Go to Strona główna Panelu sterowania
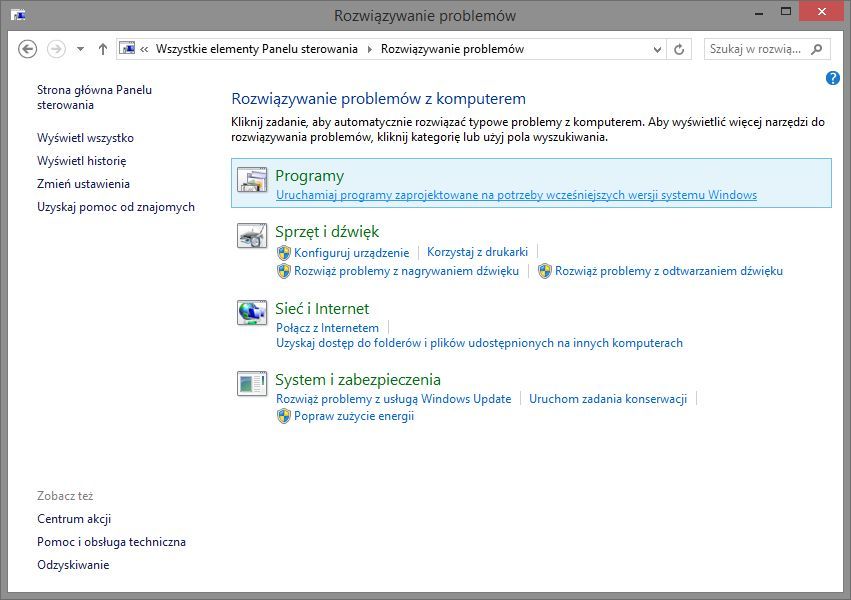Image resolution: width=851 pixels, height=600 pixels. pos(94,98)
